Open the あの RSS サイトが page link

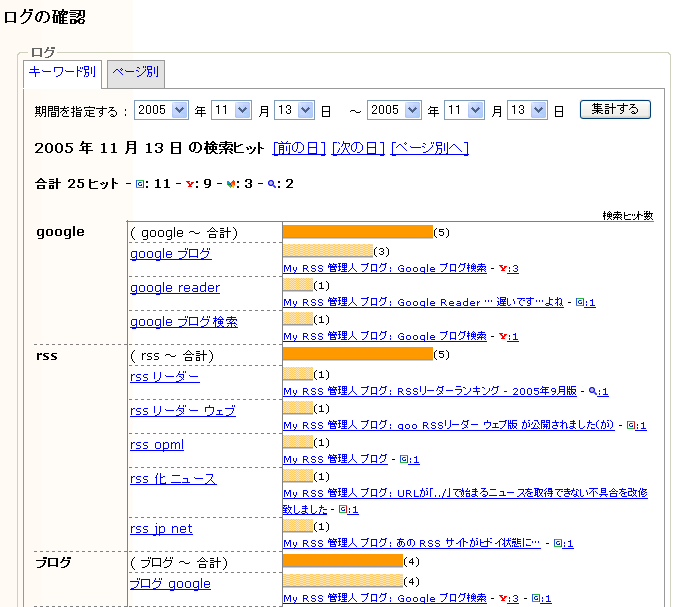pyautogui.click(x=412, y=544)
